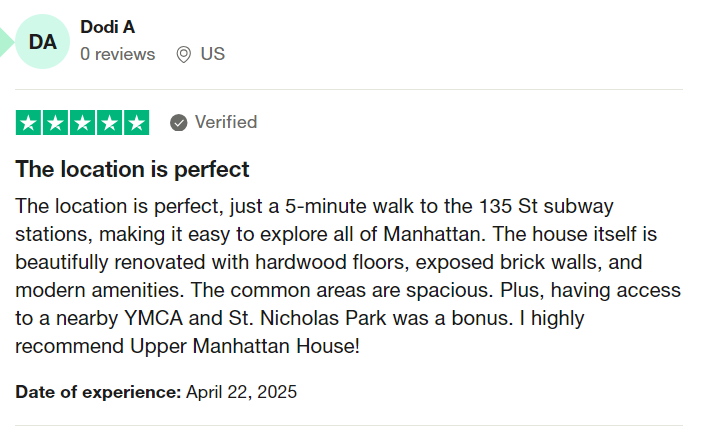Click the fifth green star
The width and height of the screenshot is (706, 440).
(136, 122)
